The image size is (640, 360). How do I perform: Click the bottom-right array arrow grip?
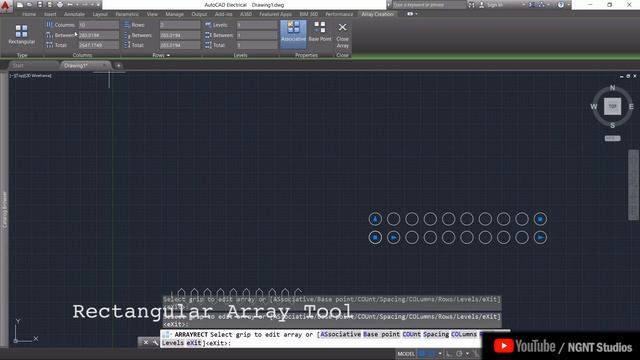coord(540,238)
